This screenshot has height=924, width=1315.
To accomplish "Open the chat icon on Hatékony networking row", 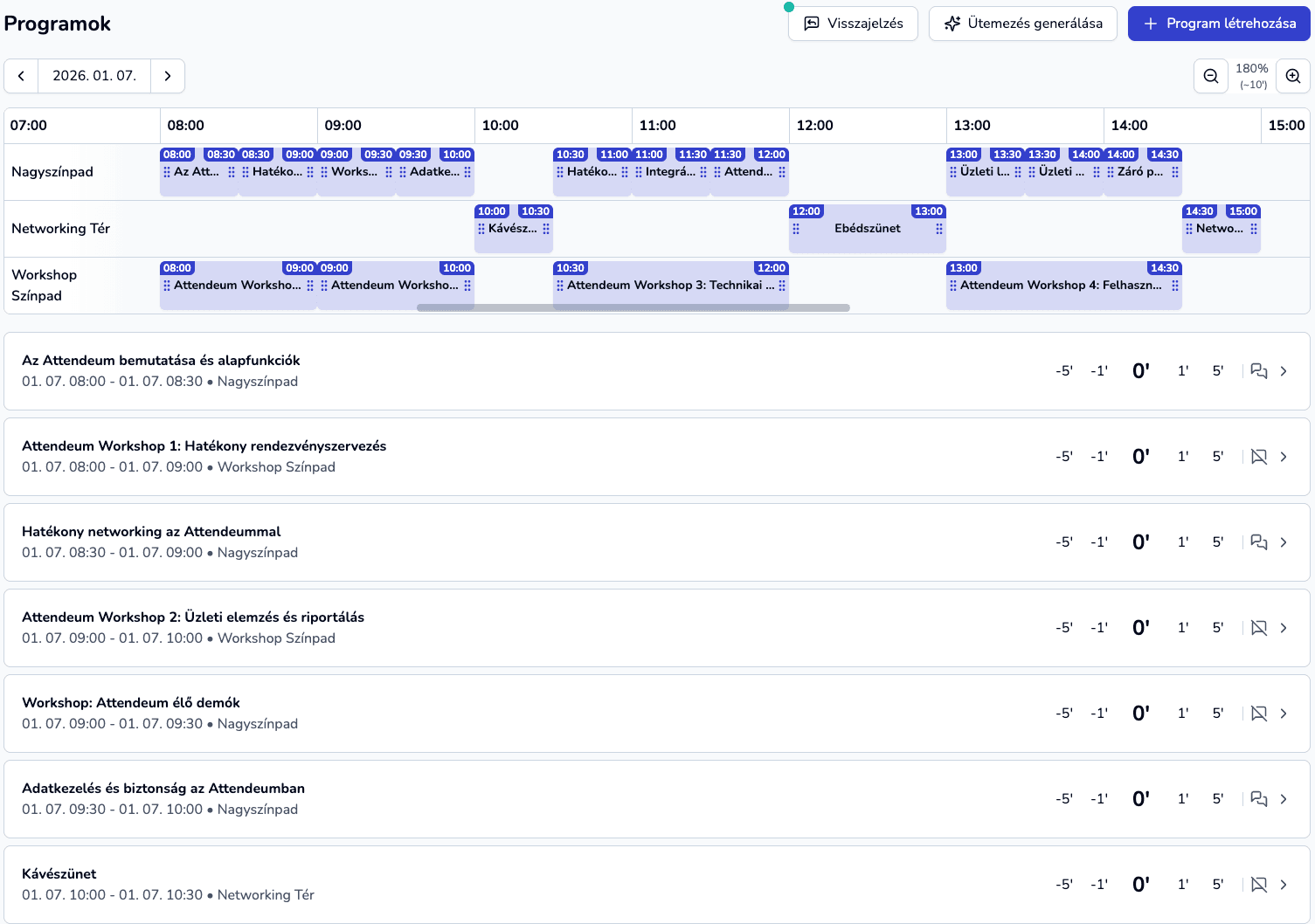I will [x=1258, y=542].
